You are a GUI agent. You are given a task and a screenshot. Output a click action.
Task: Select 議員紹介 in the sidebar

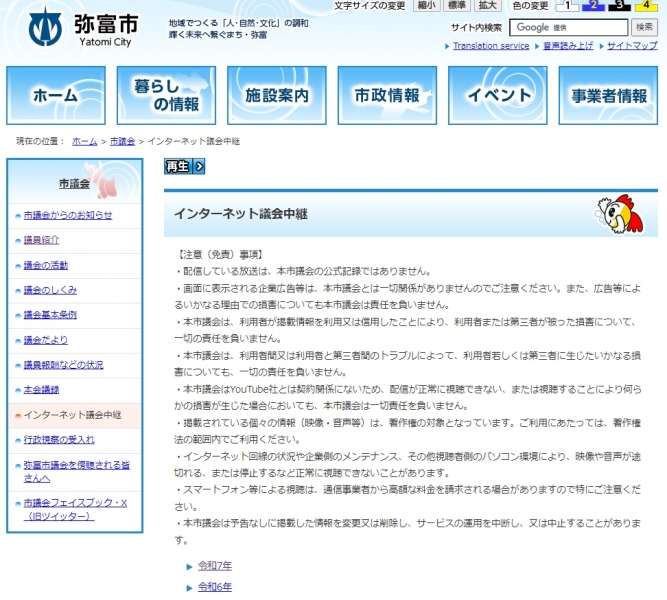[42, 240]
